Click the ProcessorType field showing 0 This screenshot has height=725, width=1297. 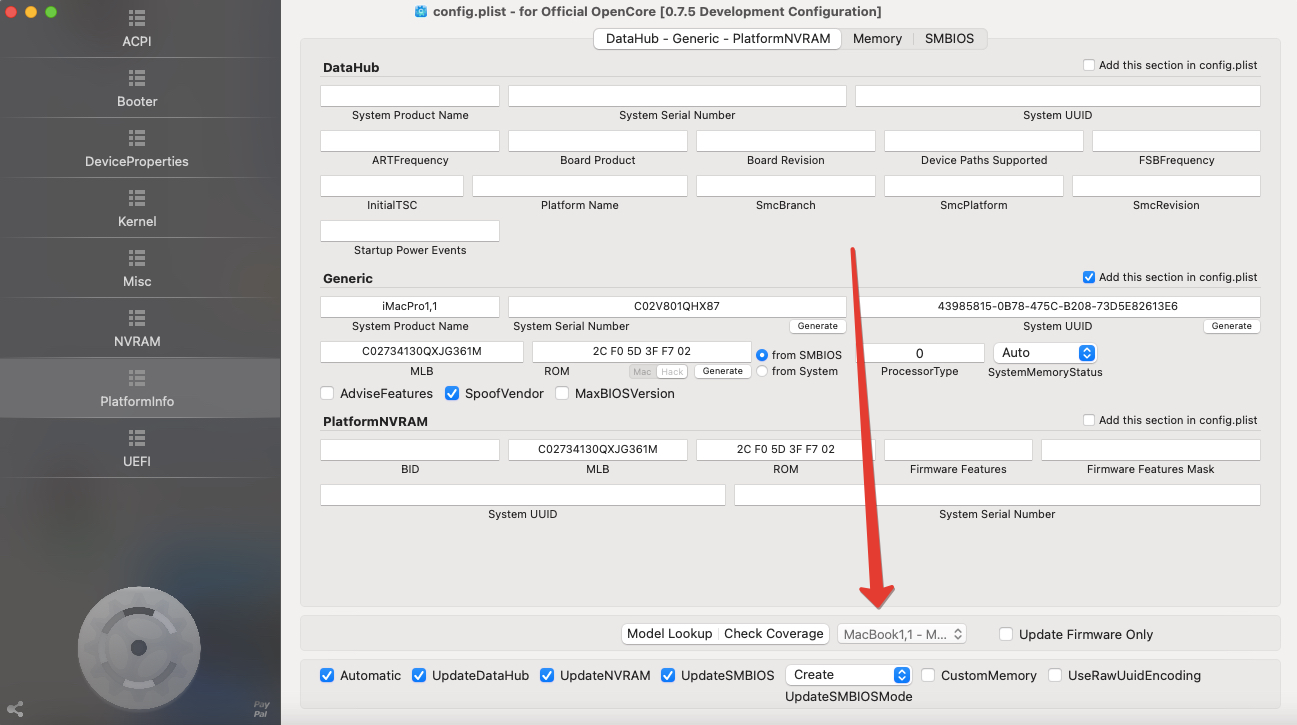[x=920, y=353]
